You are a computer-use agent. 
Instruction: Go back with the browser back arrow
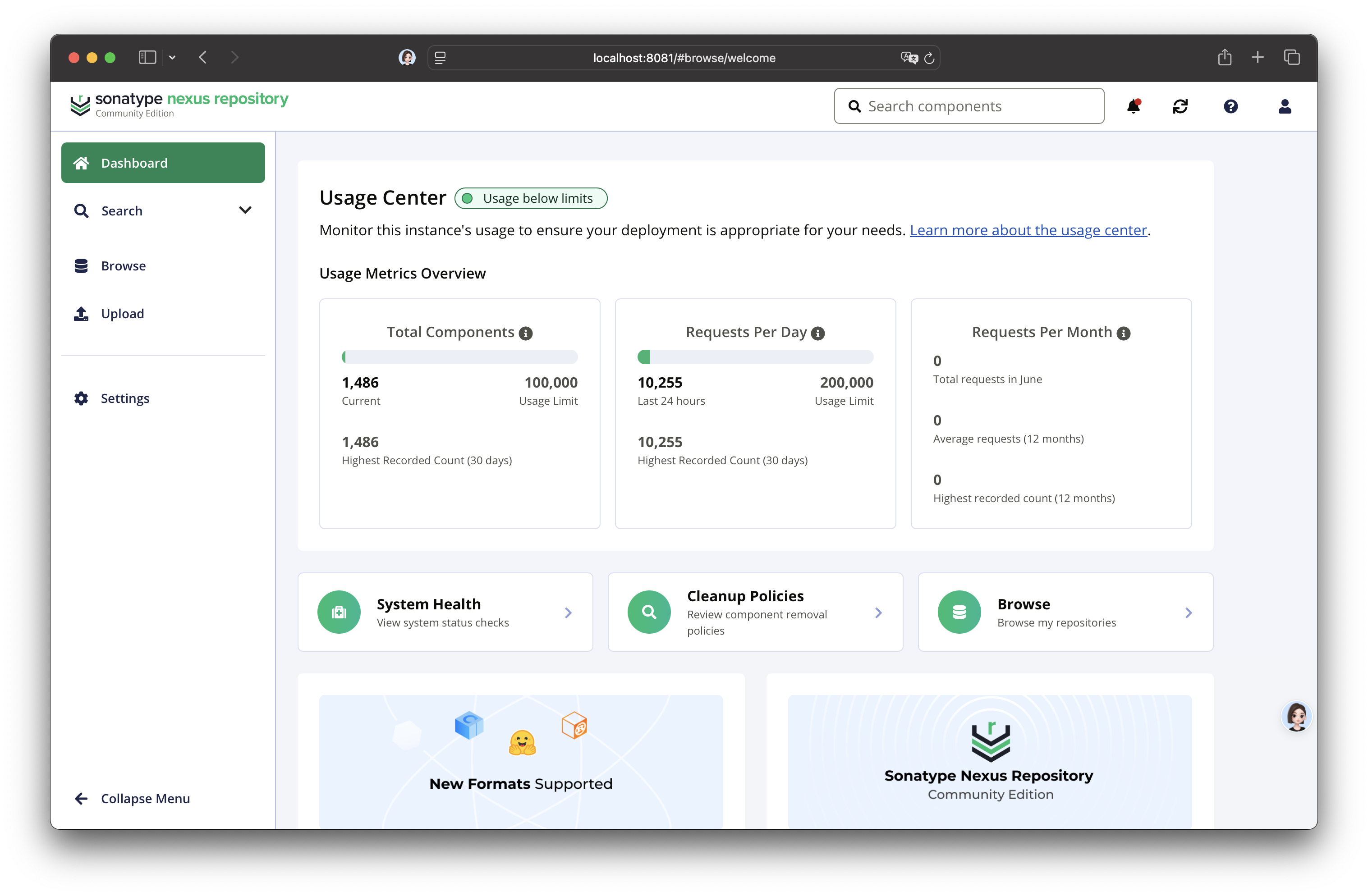click(x=203, y=58)
